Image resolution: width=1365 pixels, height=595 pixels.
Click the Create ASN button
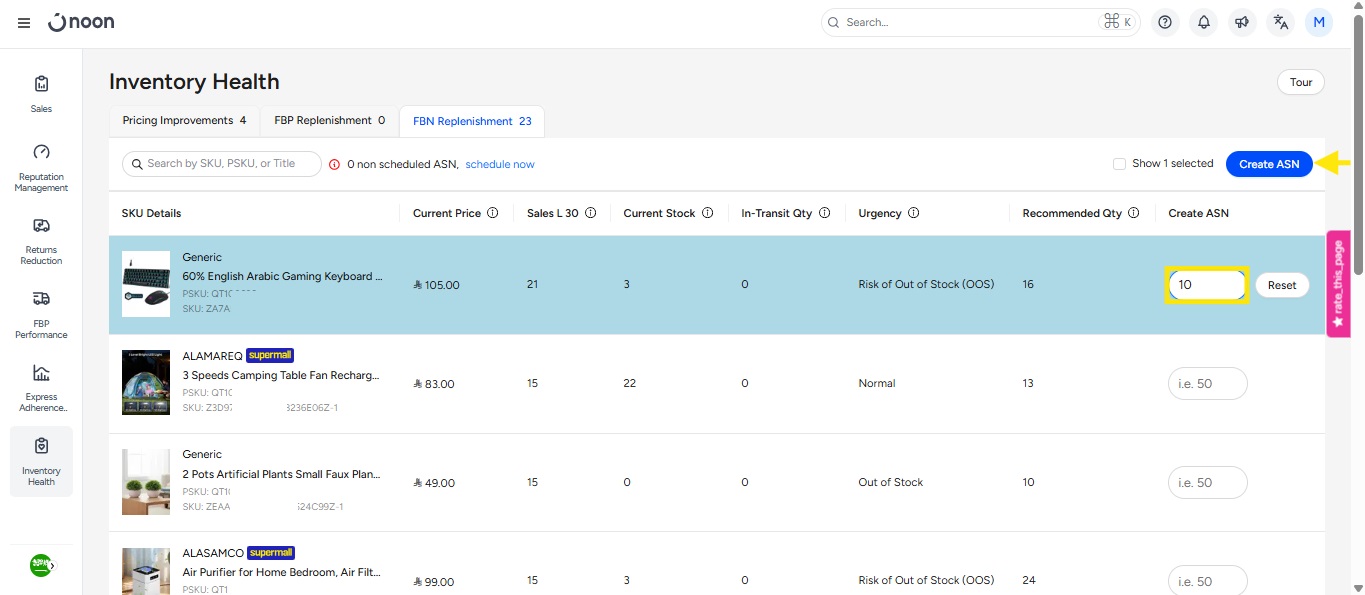click(1269, 164)
